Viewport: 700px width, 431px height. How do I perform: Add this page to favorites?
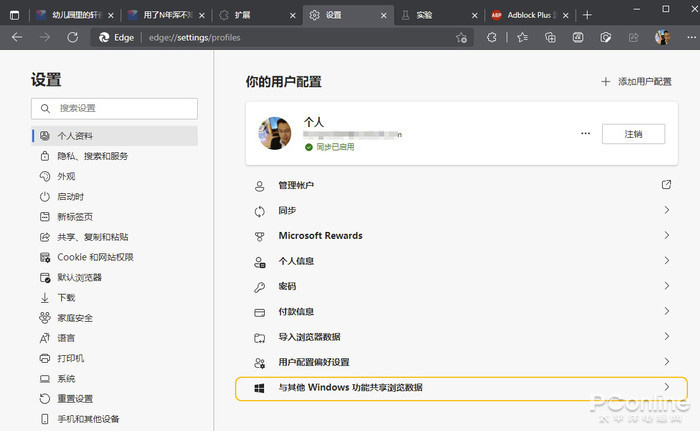[x=461, y=37]
